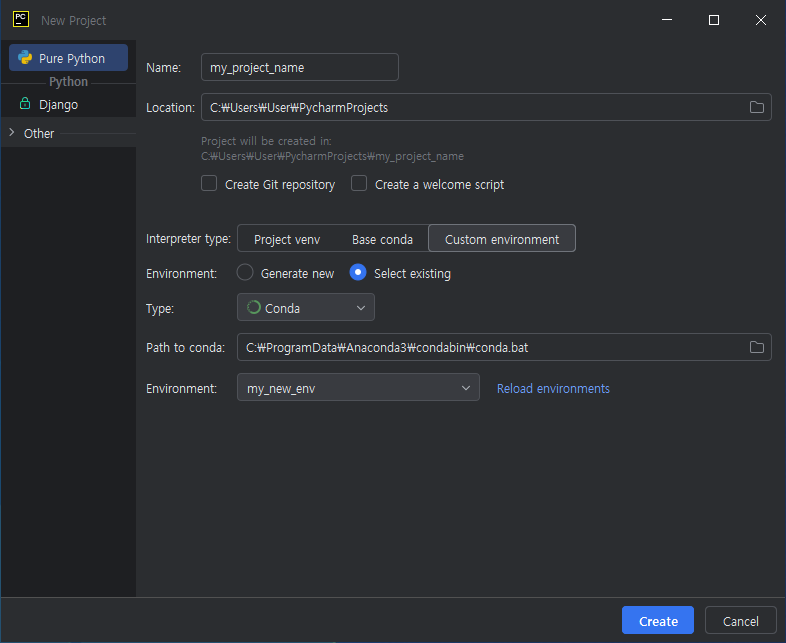Enable Create a welcome script checkbox
This screenshot has height=643, width=786.
[359, 183]
